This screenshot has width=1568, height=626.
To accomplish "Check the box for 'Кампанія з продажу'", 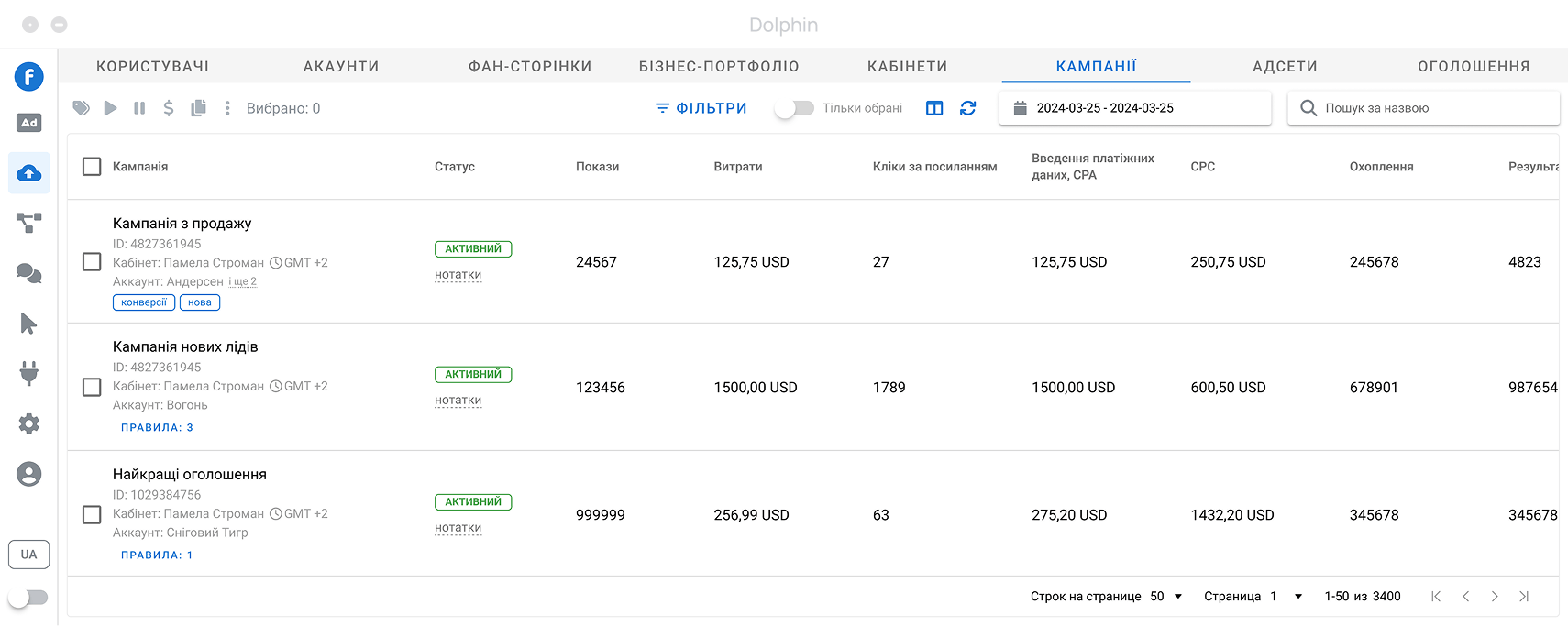I will 92,262.
